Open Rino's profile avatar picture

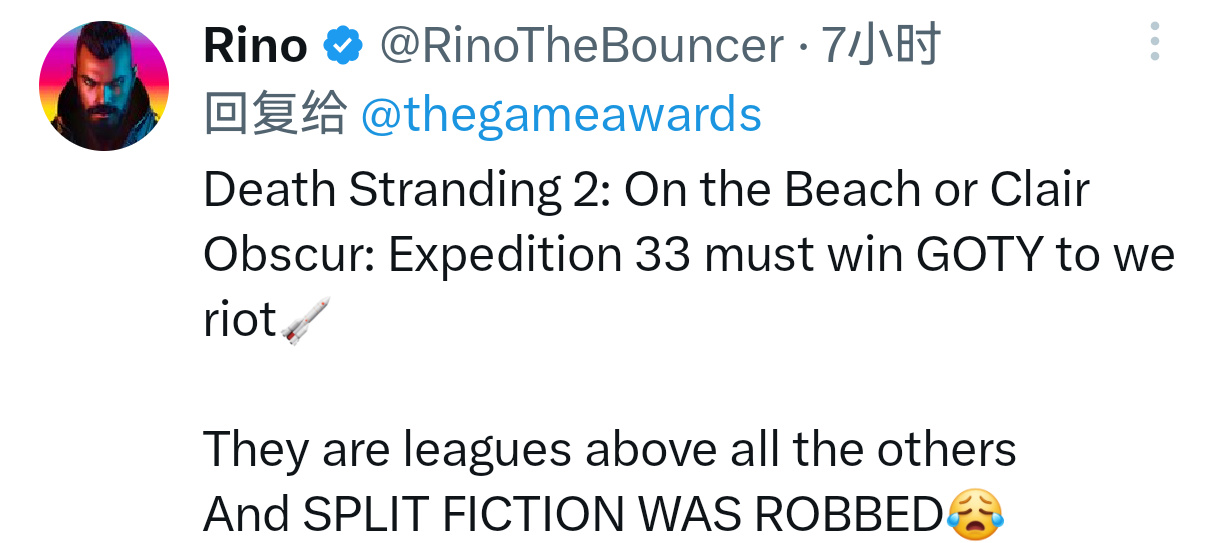tap(104, 86)
